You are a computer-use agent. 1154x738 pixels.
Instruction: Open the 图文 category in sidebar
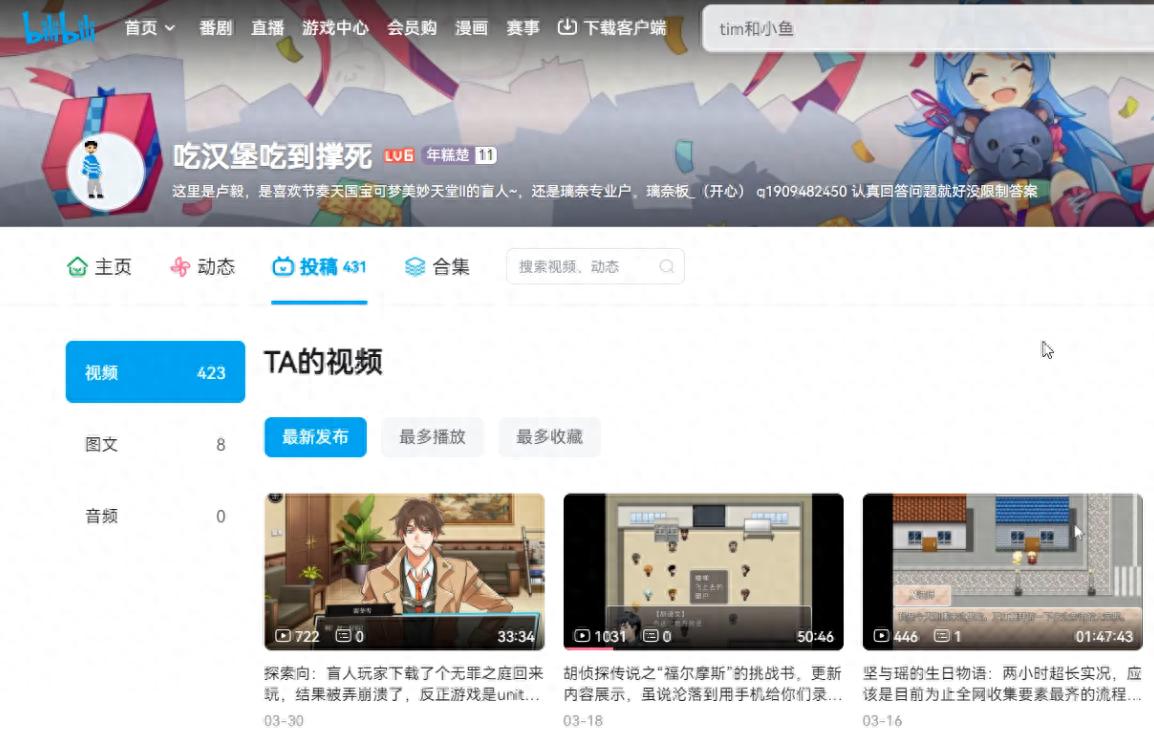[x=155, y=444]
